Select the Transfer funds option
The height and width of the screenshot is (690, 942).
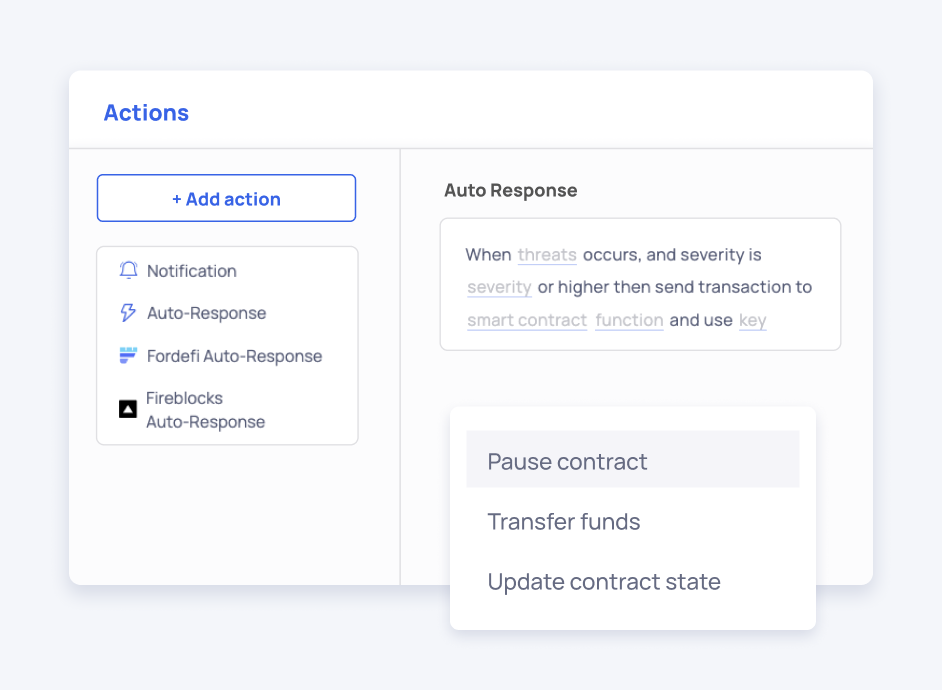[x=563, y=521]
